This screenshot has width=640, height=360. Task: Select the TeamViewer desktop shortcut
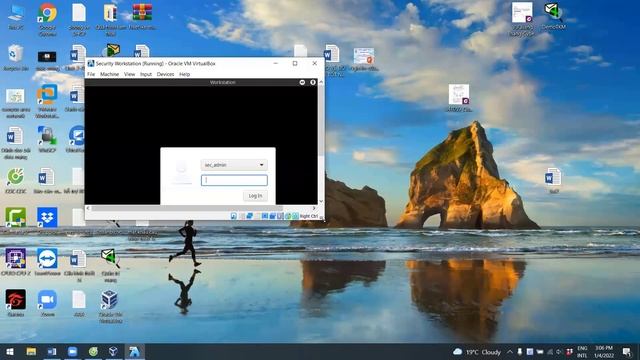point(47,262)
